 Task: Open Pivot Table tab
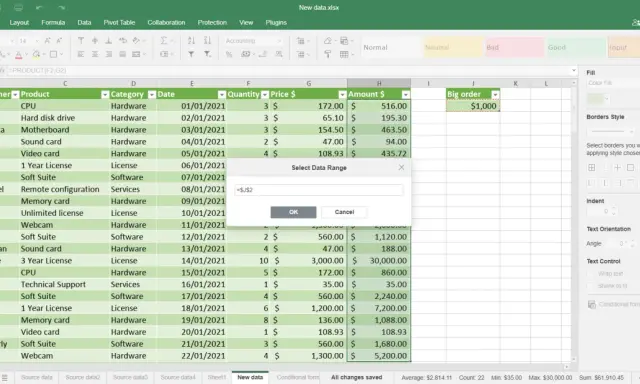pos(119,22)
